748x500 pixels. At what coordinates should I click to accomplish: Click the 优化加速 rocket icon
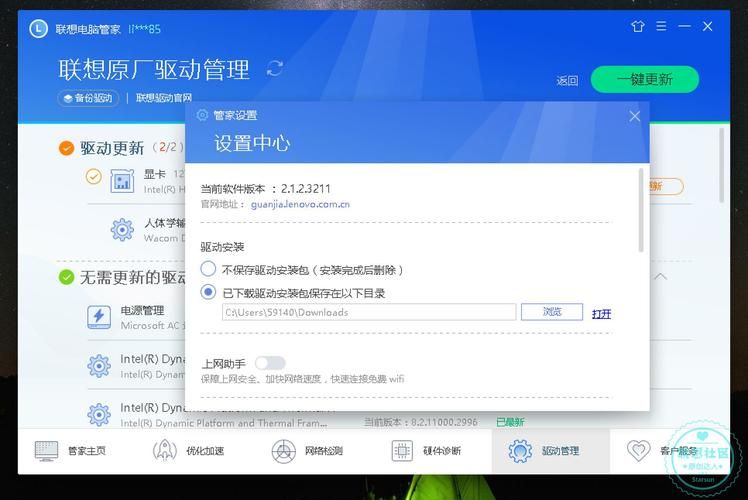tap(164, 451)
